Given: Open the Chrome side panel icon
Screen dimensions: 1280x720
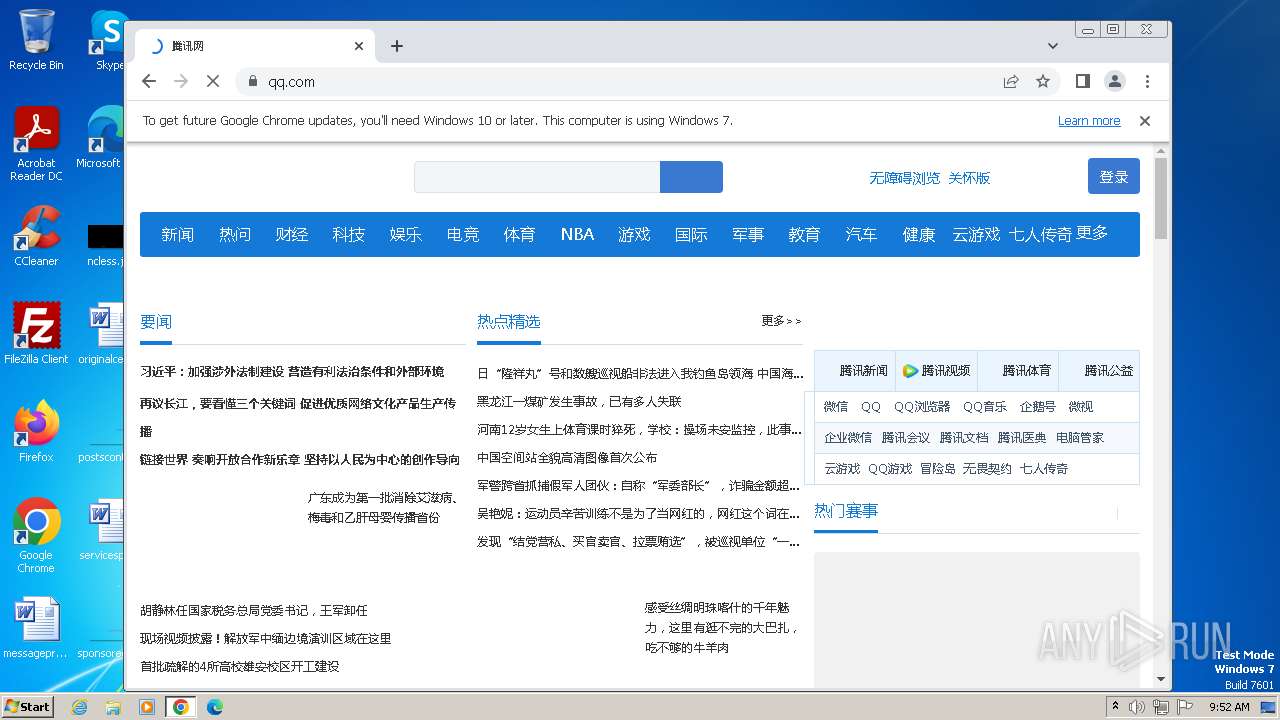Looking at the screenshot, I should click(x=1082, y=82).
